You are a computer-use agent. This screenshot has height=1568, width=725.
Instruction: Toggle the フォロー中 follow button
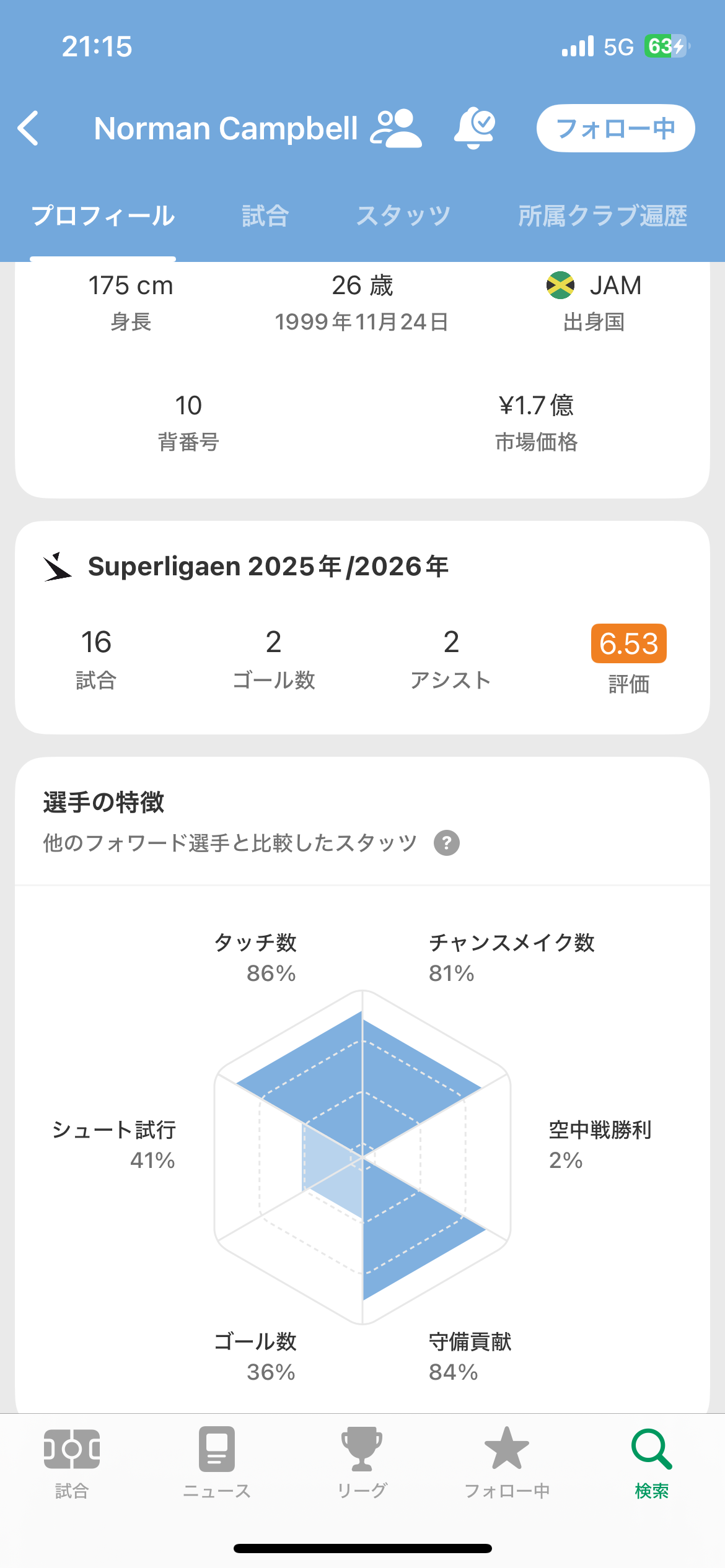point(615,128)
